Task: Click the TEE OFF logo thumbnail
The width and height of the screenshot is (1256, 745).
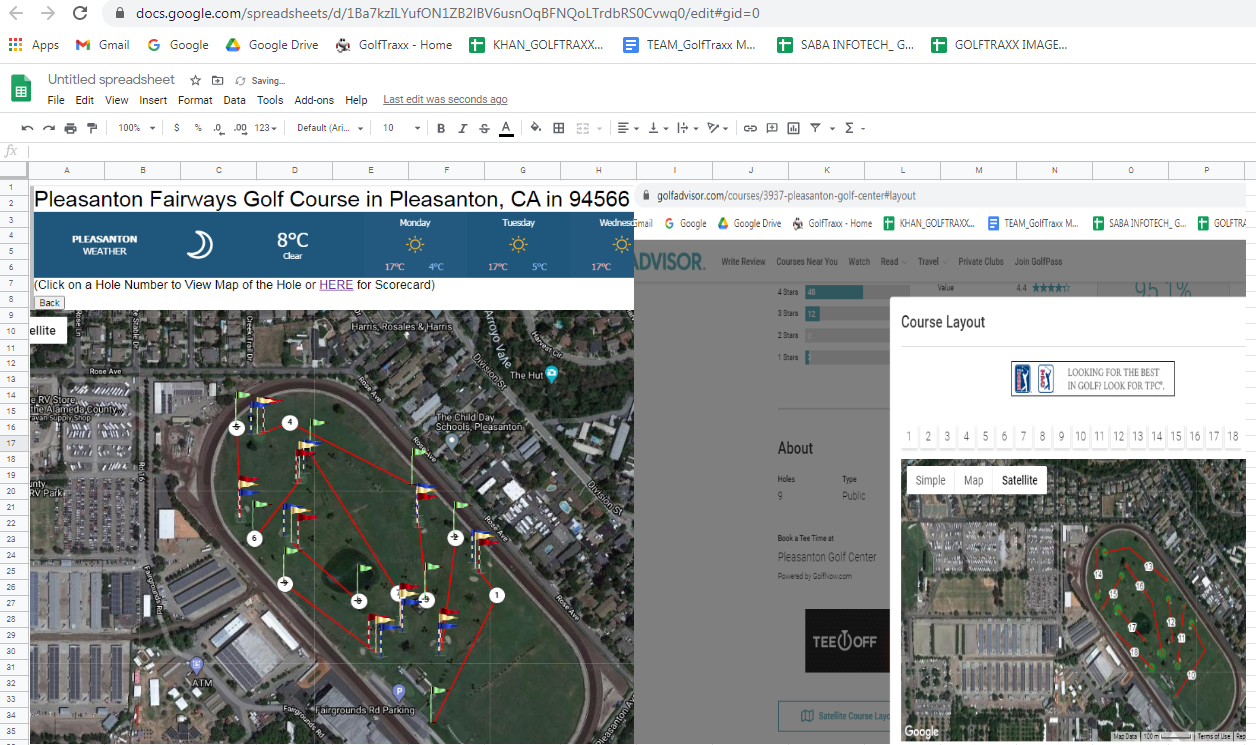Action: pos(848,640)
